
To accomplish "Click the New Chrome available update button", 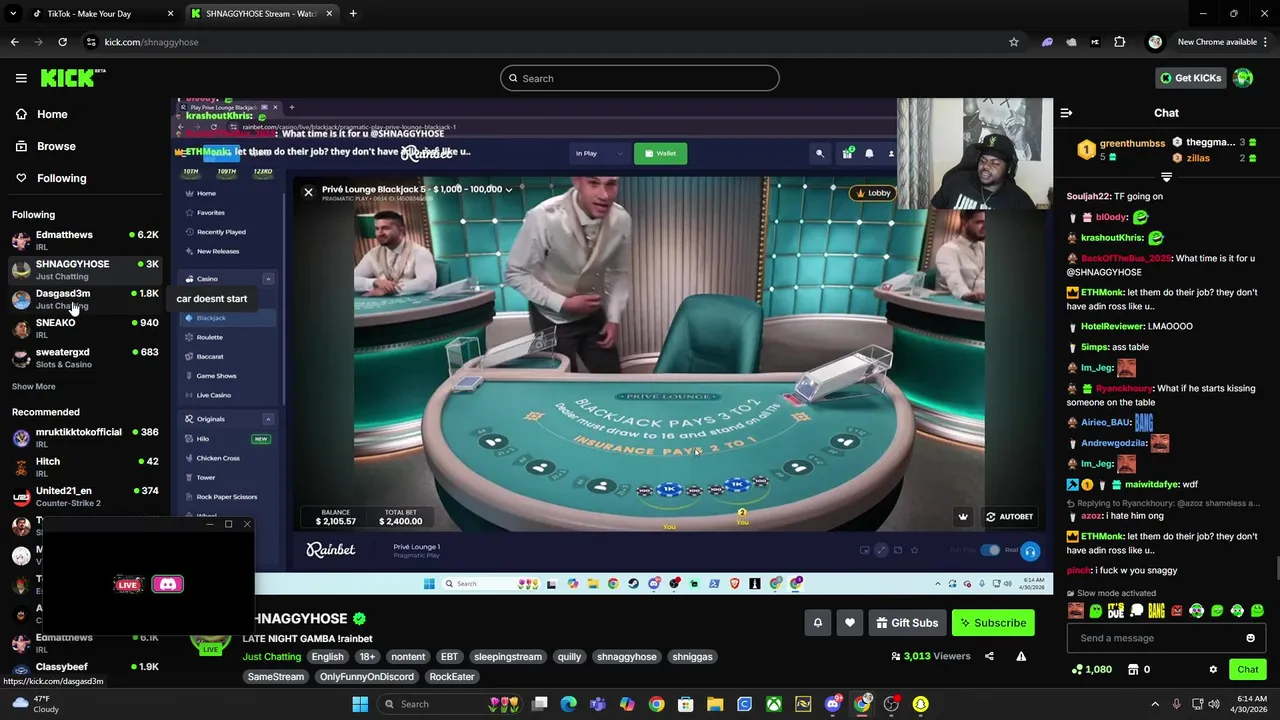I will pyautogui.click(x=1223, y=42).
